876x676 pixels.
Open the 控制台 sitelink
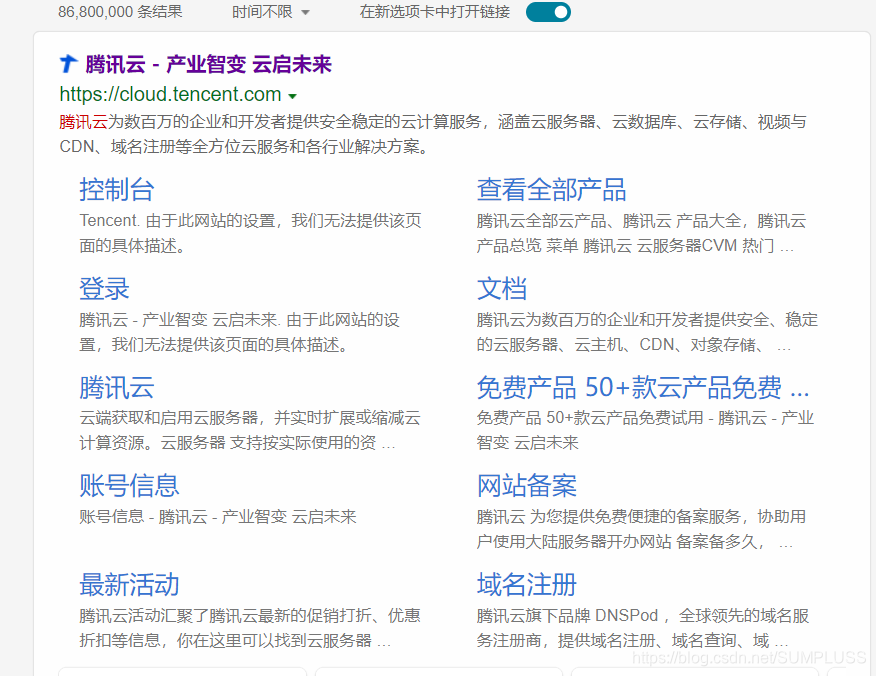point(116,189)
